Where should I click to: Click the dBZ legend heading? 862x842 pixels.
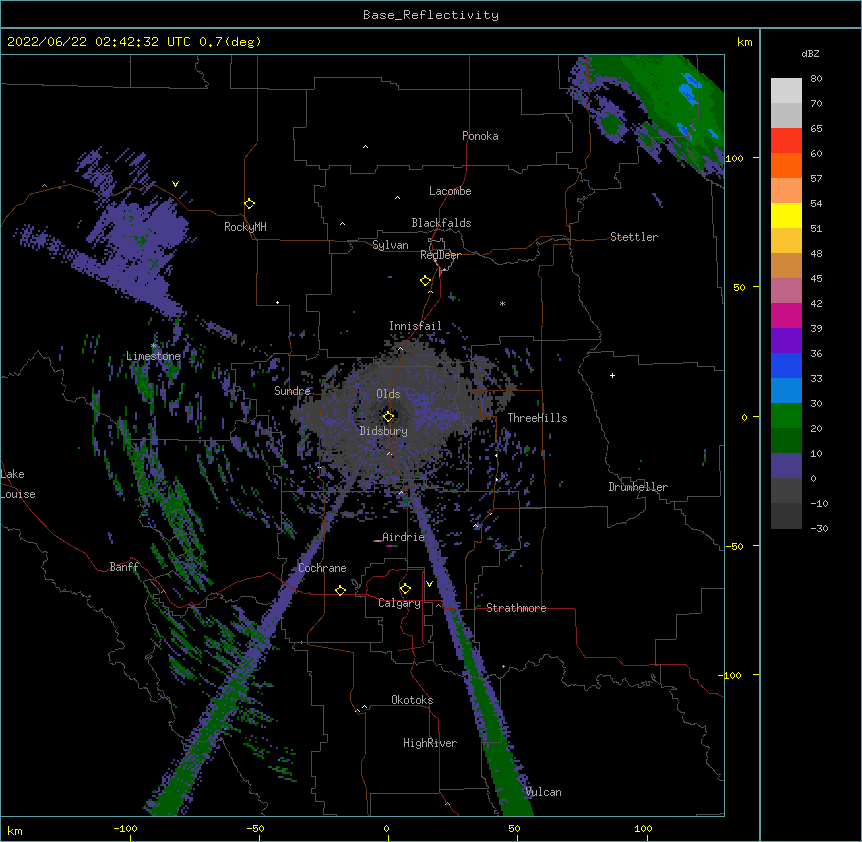[810, 54]
